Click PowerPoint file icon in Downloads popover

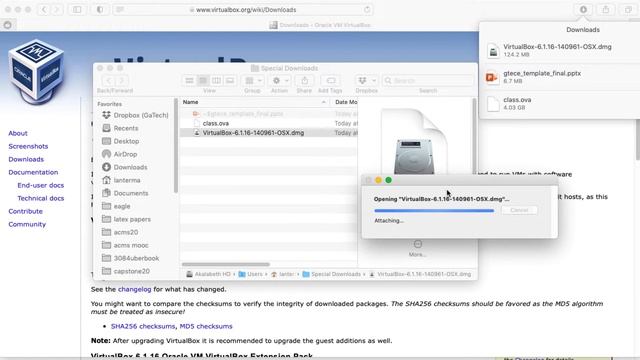(492, 77)
